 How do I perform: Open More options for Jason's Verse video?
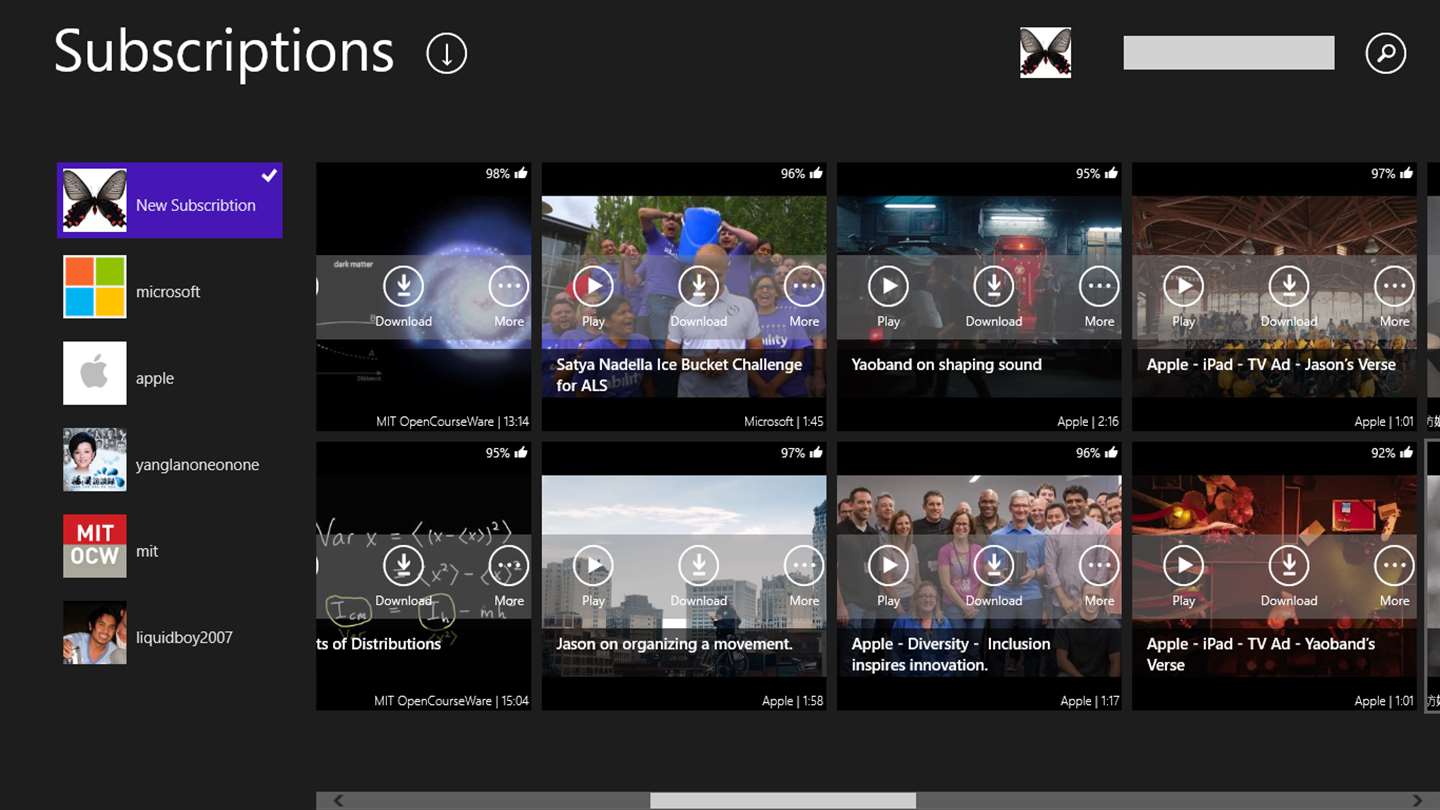[x=1394, y=287]
